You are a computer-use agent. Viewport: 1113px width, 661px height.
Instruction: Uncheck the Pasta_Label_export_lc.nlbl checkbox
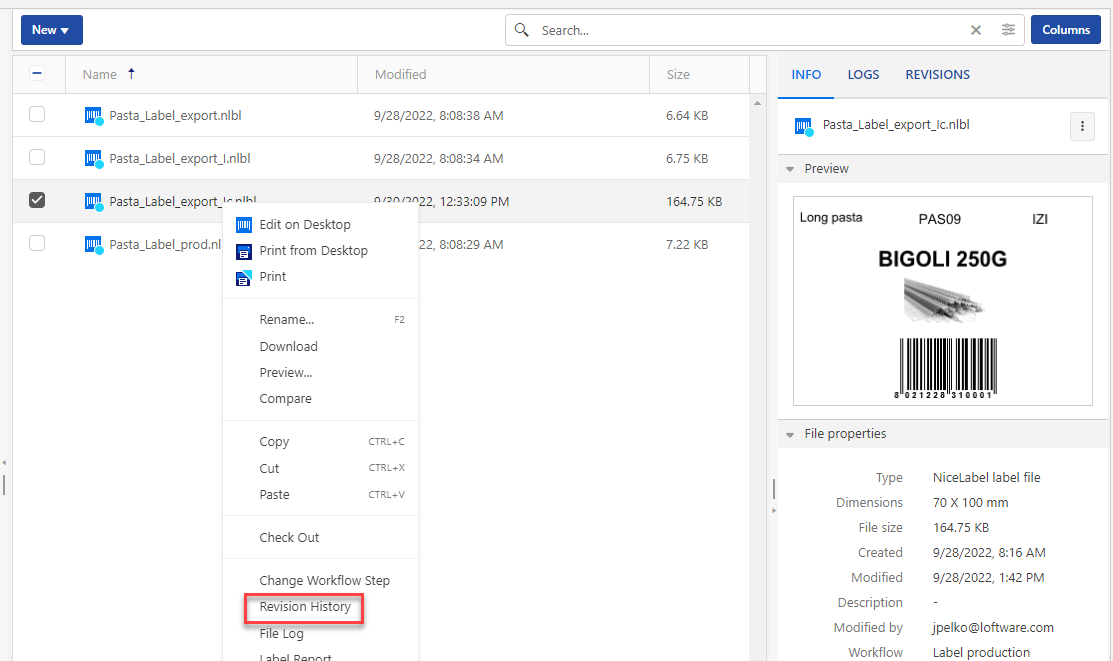(x=37, y=201)
